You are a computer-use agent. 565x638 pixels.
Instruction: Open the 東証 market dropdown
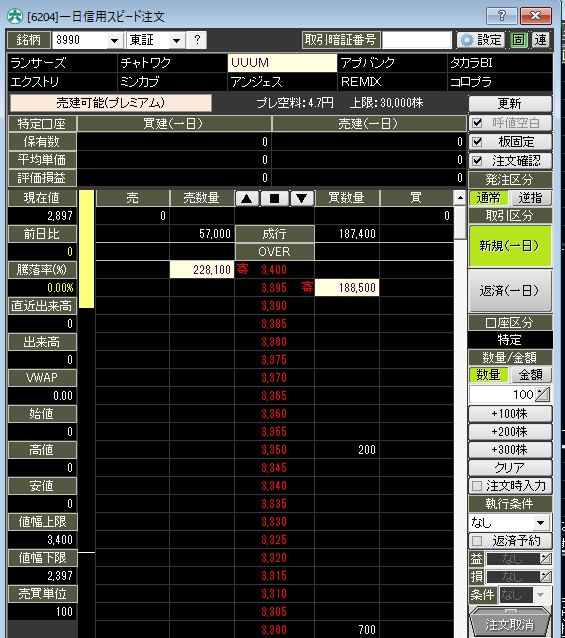point(176,40)
